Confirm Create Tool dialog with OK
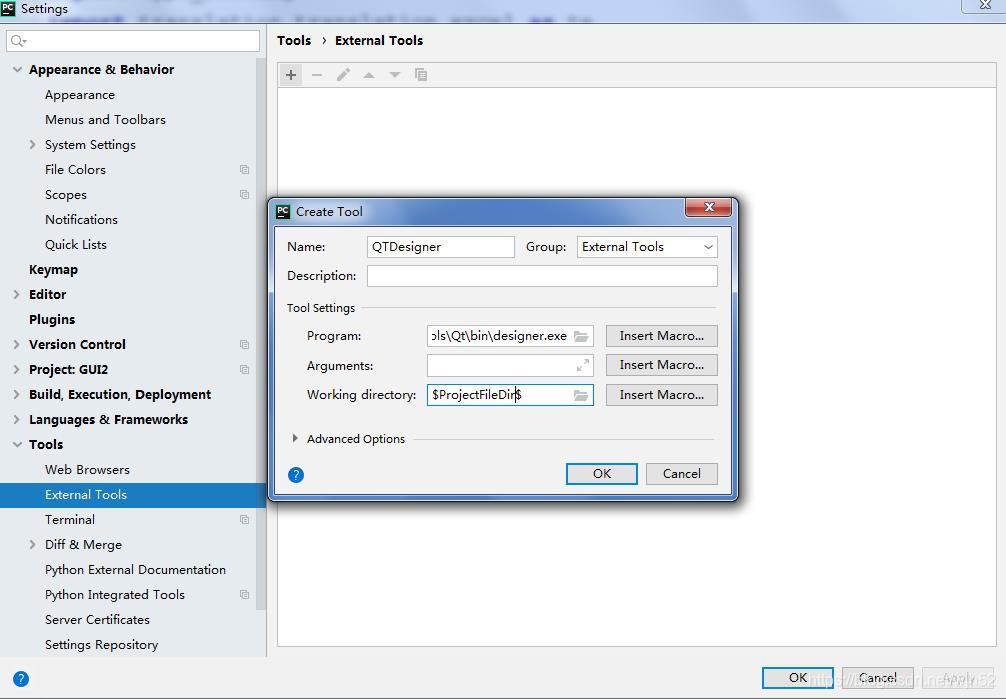1006x699 pixels. pos(602,474)
